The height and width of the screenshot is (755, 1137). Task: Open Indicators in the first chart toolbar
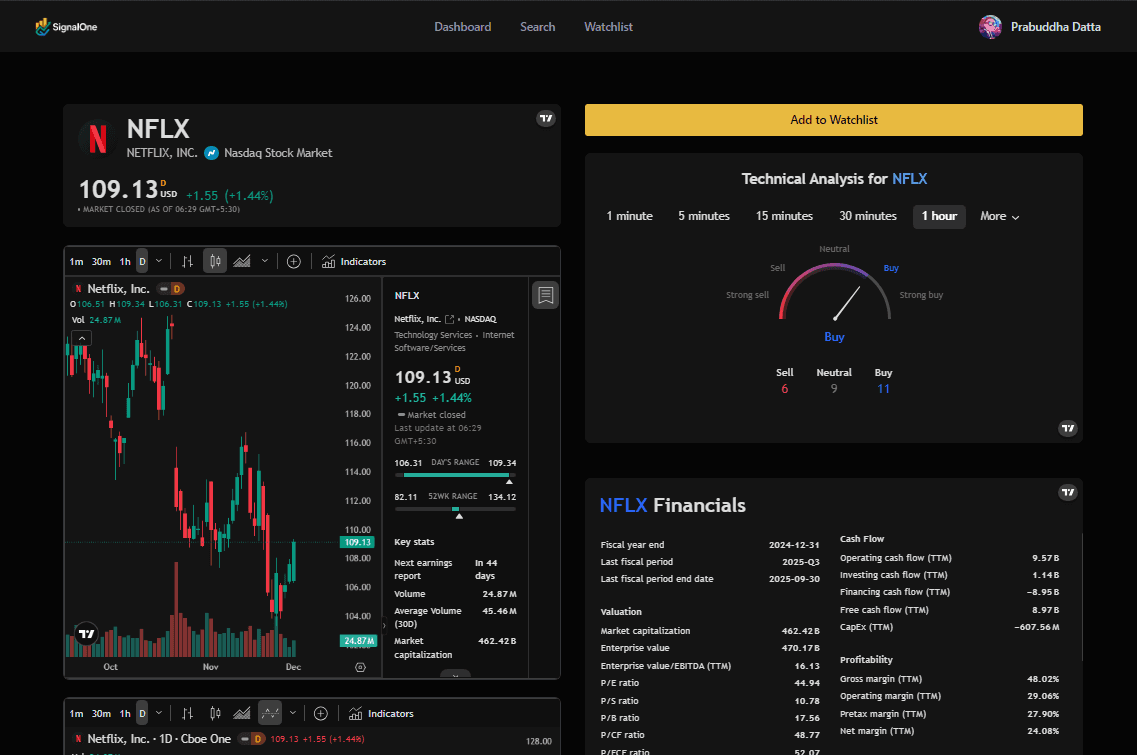click(x=354, y=261)
